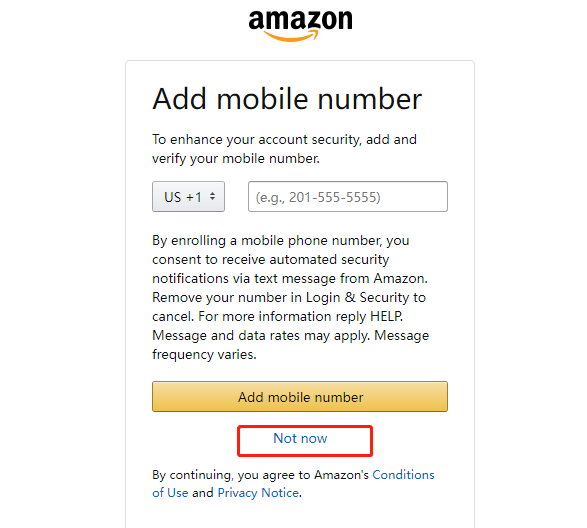Click the 'By enrolling a mobile phone number' paragraph
The image size is (587, 528).
pos(291,297)
